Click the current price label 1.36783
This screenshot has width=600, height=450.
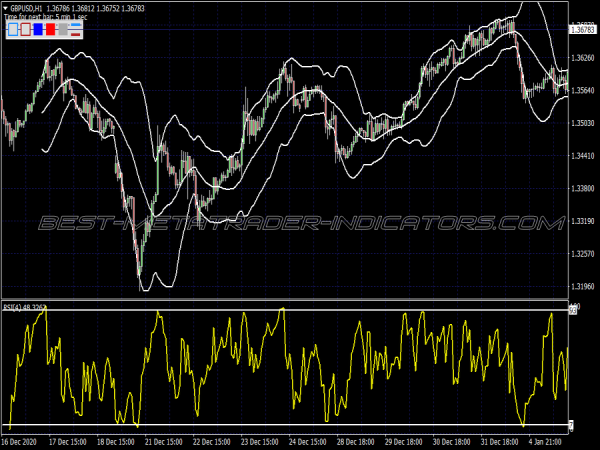[x=583, y=29]
